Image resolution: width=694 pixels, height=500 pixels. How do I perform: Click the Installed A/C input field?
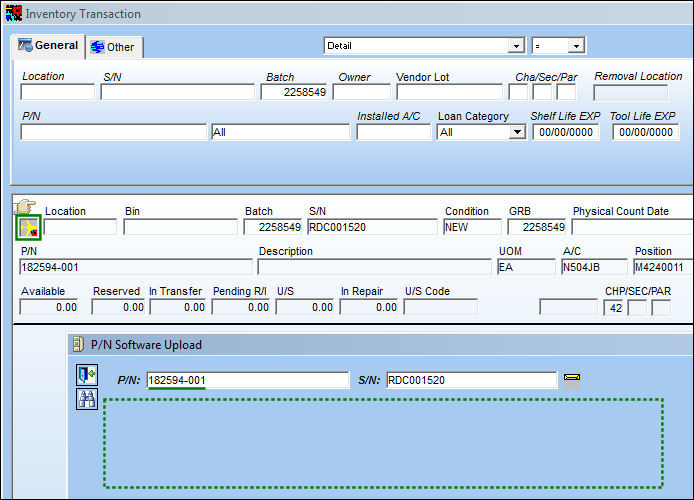pyautogui.click(x=393, y=132)
